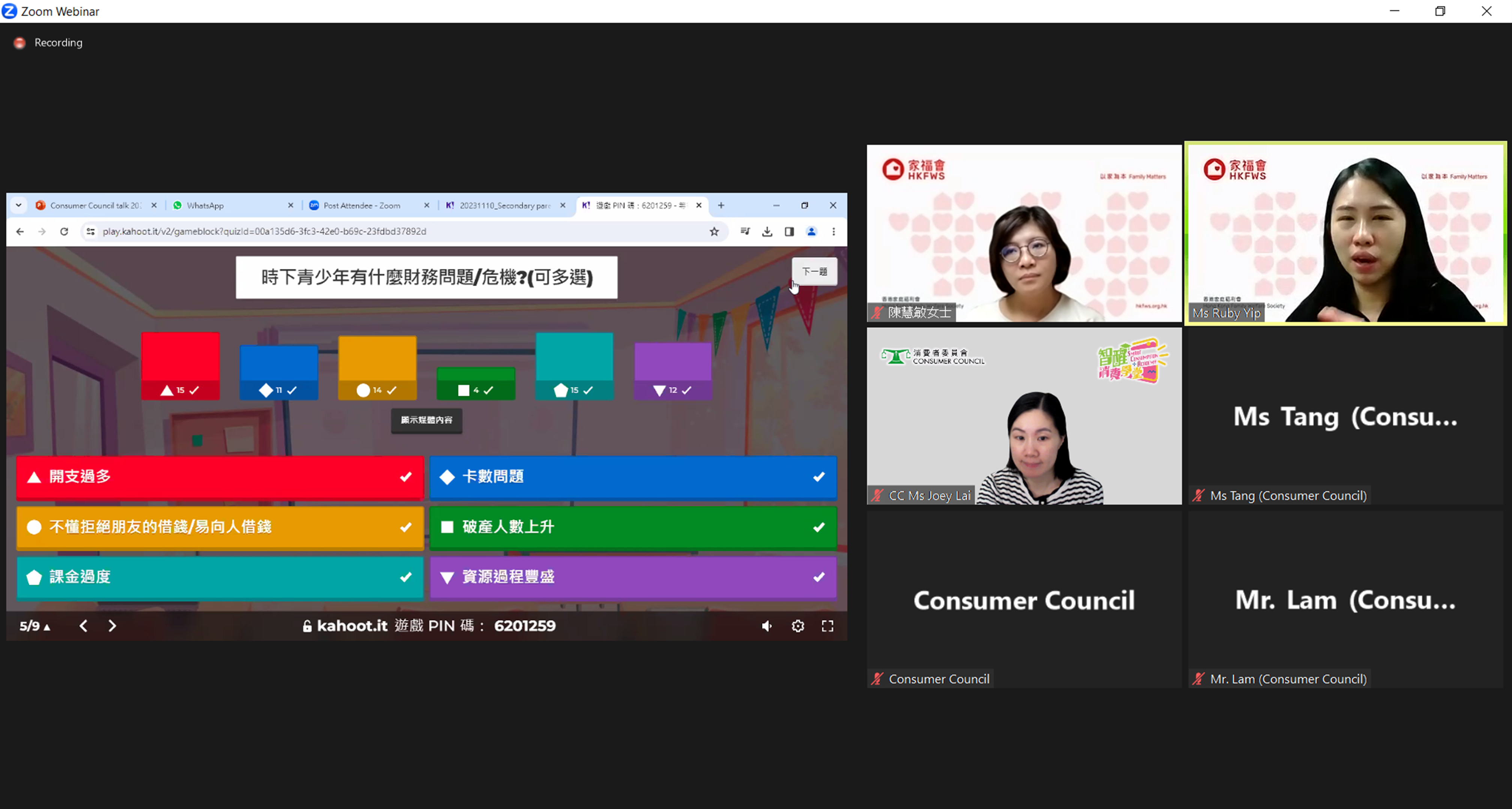Click the muted mic icon of 陳慧敏女士
Viewport: 1512px width, 809px height.
(877, 313)
